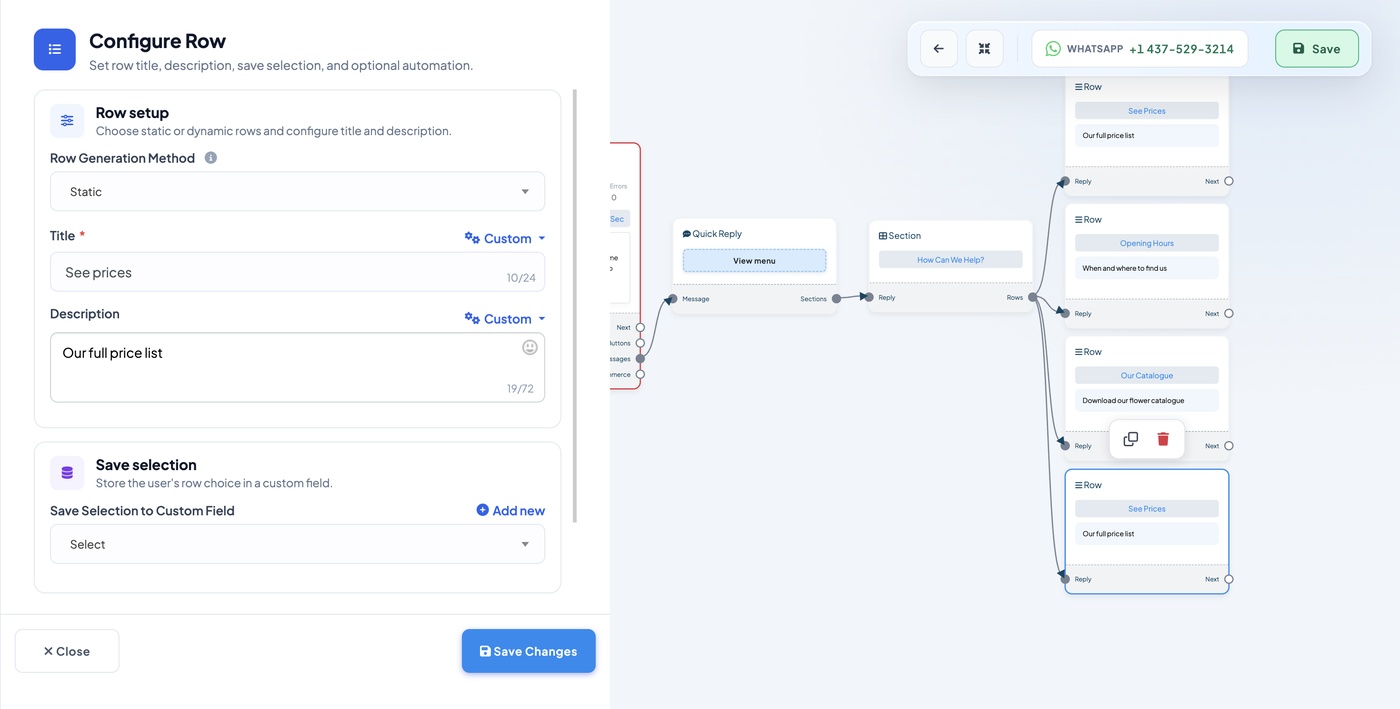
Task: Delete node with red trash icon
Action: [1163, 439]
